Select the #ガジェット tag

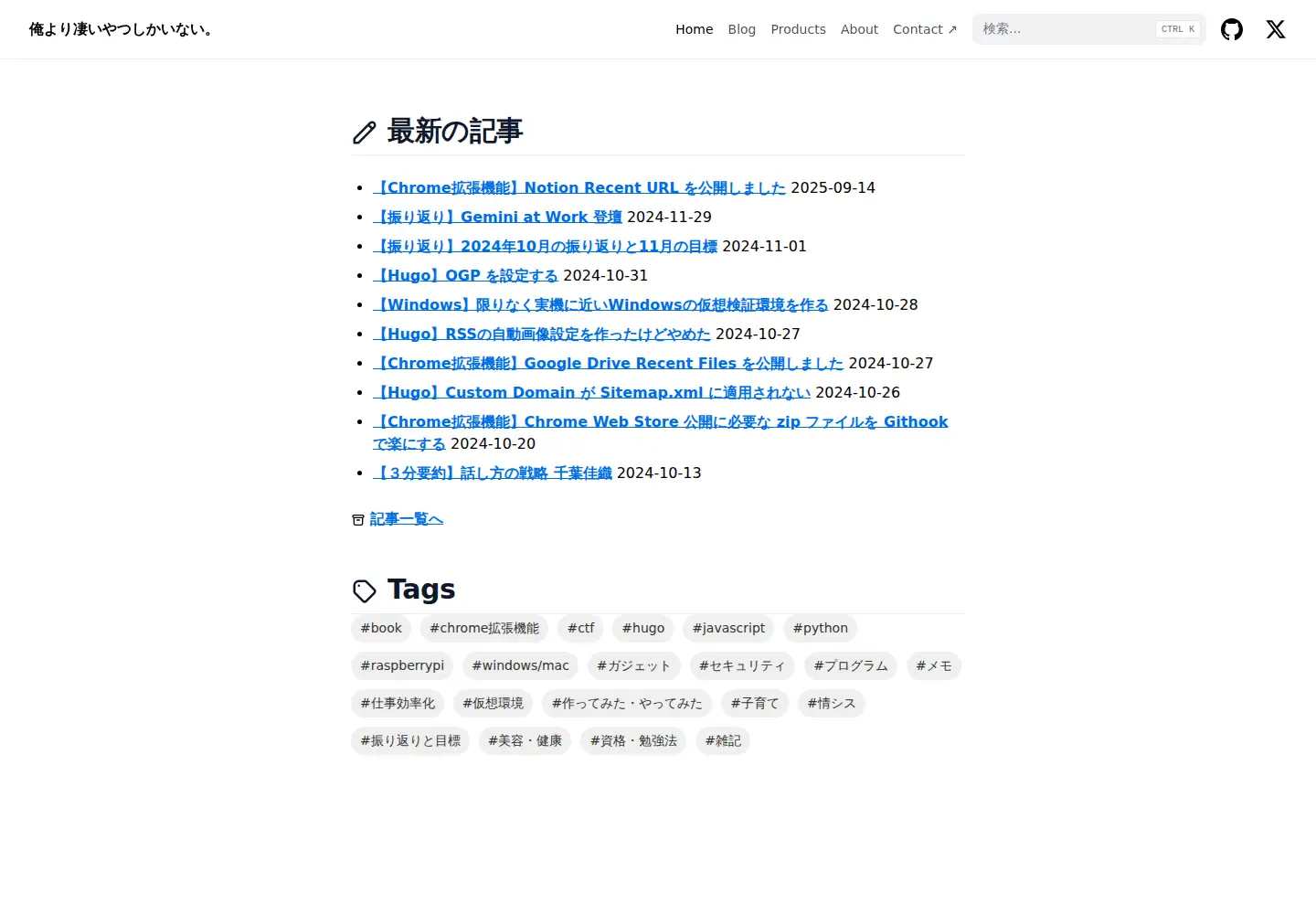(x=634, y=665)
